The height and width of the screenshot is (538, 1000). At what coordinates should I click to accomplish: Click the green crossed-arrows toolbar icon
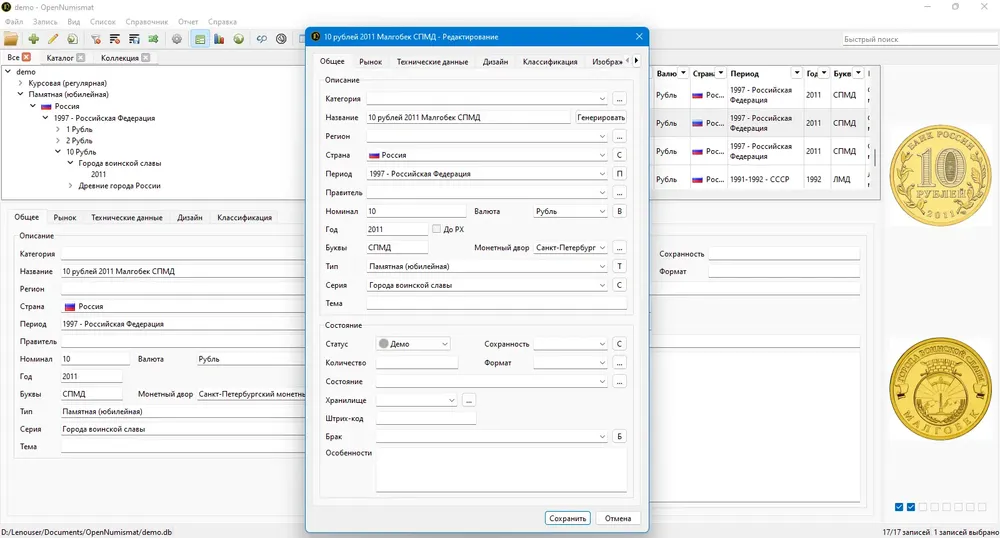coord(153,39)
